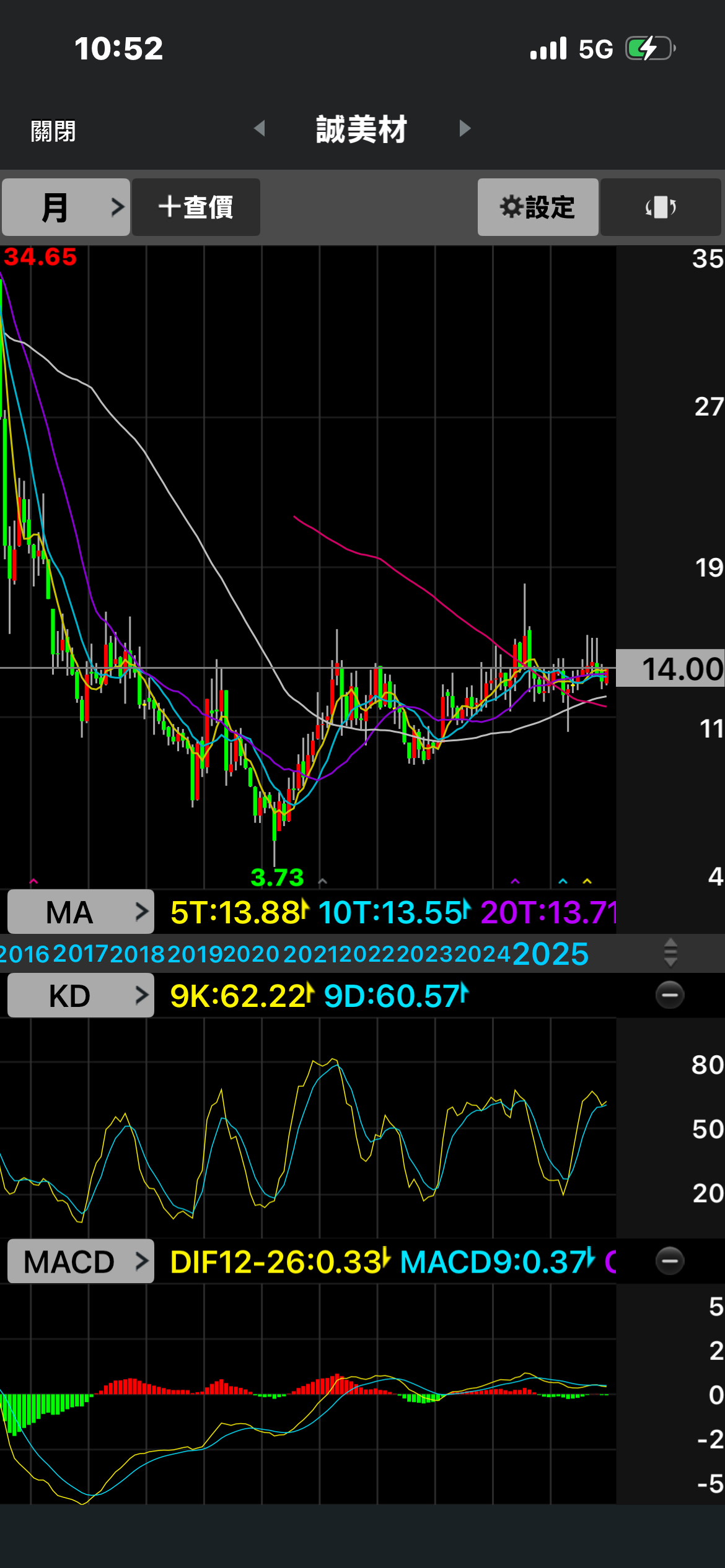Collapse the MACD indicator panel minus icon

(x=669, y=1261)
